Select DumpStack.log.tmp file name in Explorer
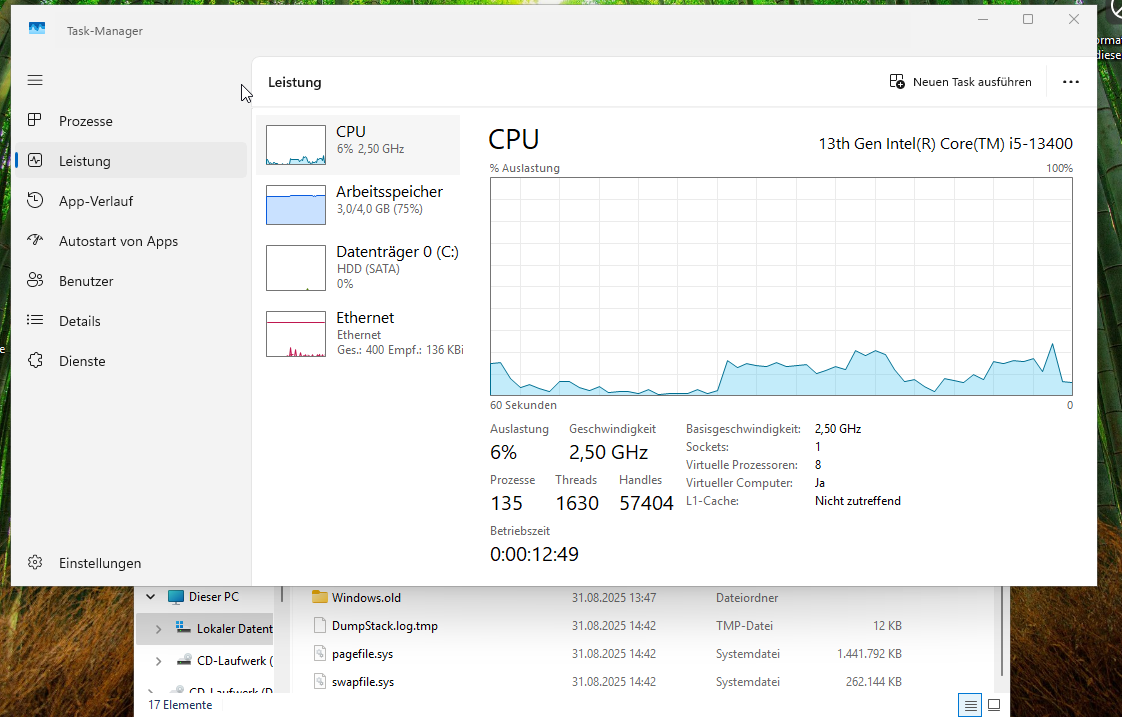Image resolution: width=1122 pixels, height=717 pixels. tap(384, 625)
